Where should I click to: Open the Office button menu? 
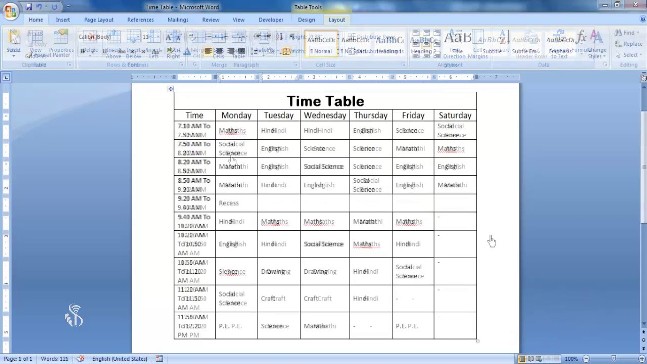tap(11, 11)
